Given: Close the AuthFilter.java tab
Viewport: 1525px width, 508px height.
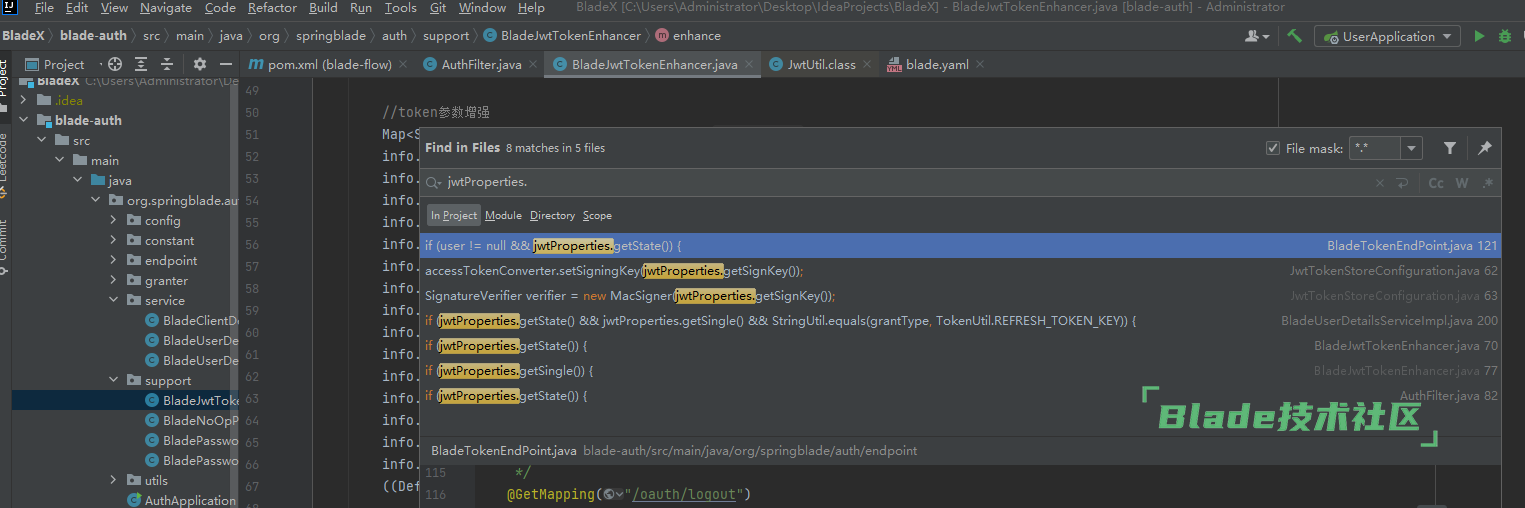Looking at the screenshot, I should point(533,64).
